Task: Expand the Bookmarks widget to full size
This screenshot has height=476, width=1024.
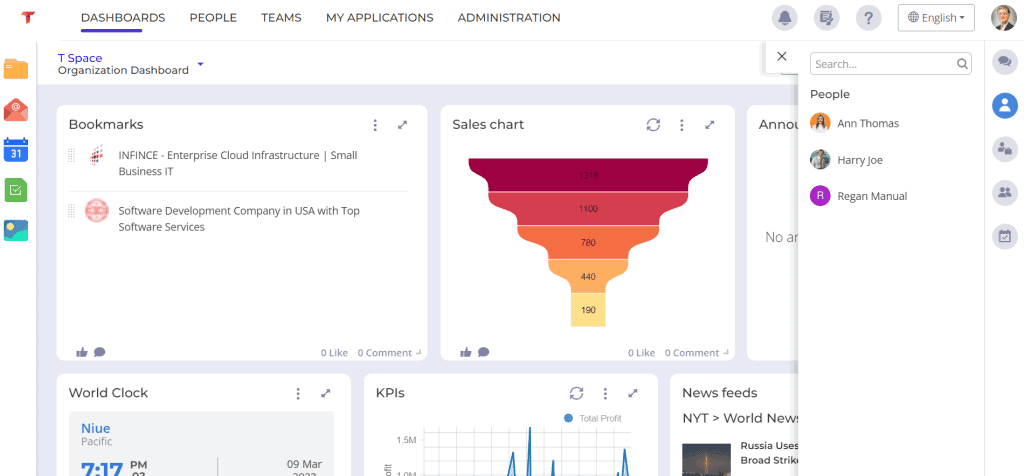Action: click(402, 125)
